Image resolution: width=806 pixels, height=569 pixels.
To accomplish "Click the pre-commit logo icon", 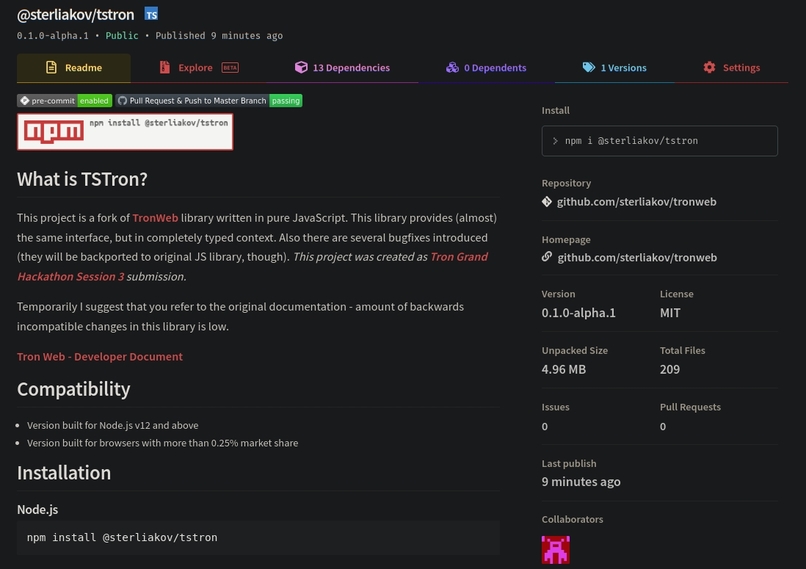I will (25, 101).
